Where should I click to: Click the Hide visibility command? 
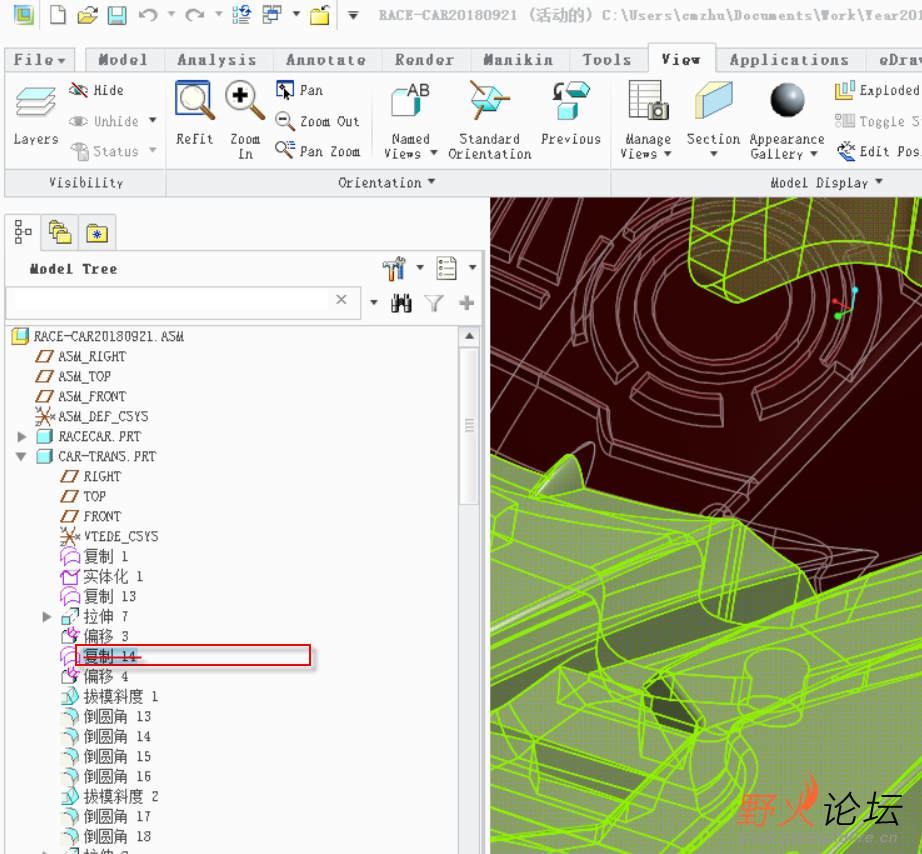pyautogui.click(x=96, y=90)
